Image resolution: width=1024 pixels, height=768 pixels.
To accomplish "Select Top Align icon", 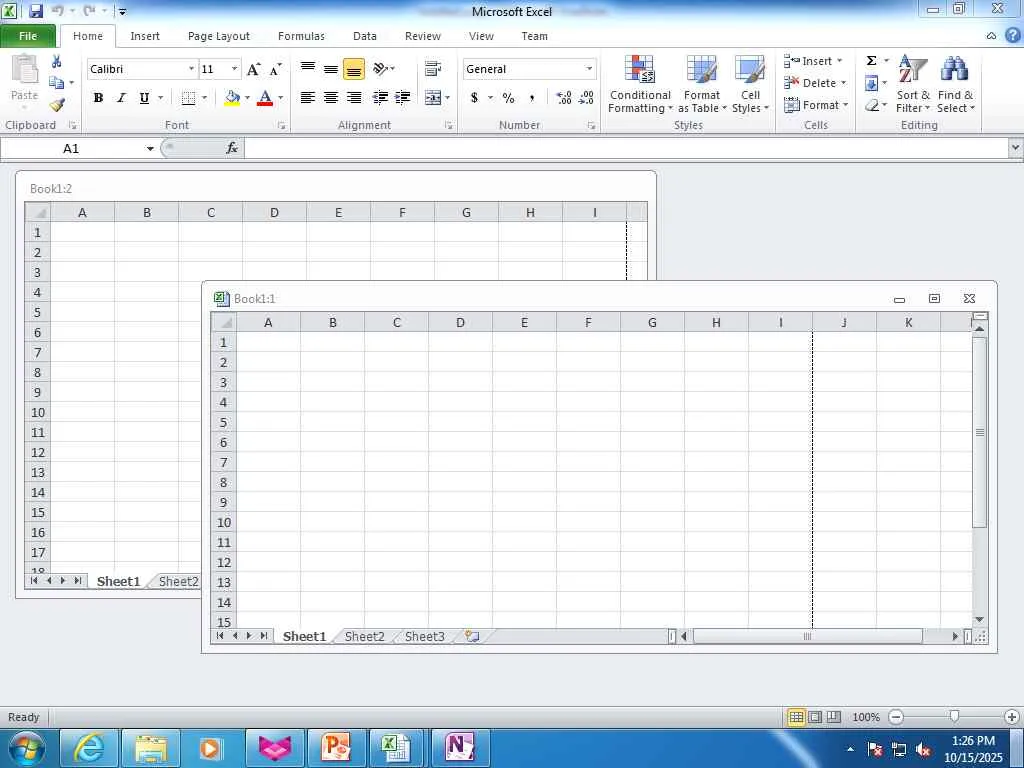I will pyautogui.click(x=308, y=69).
